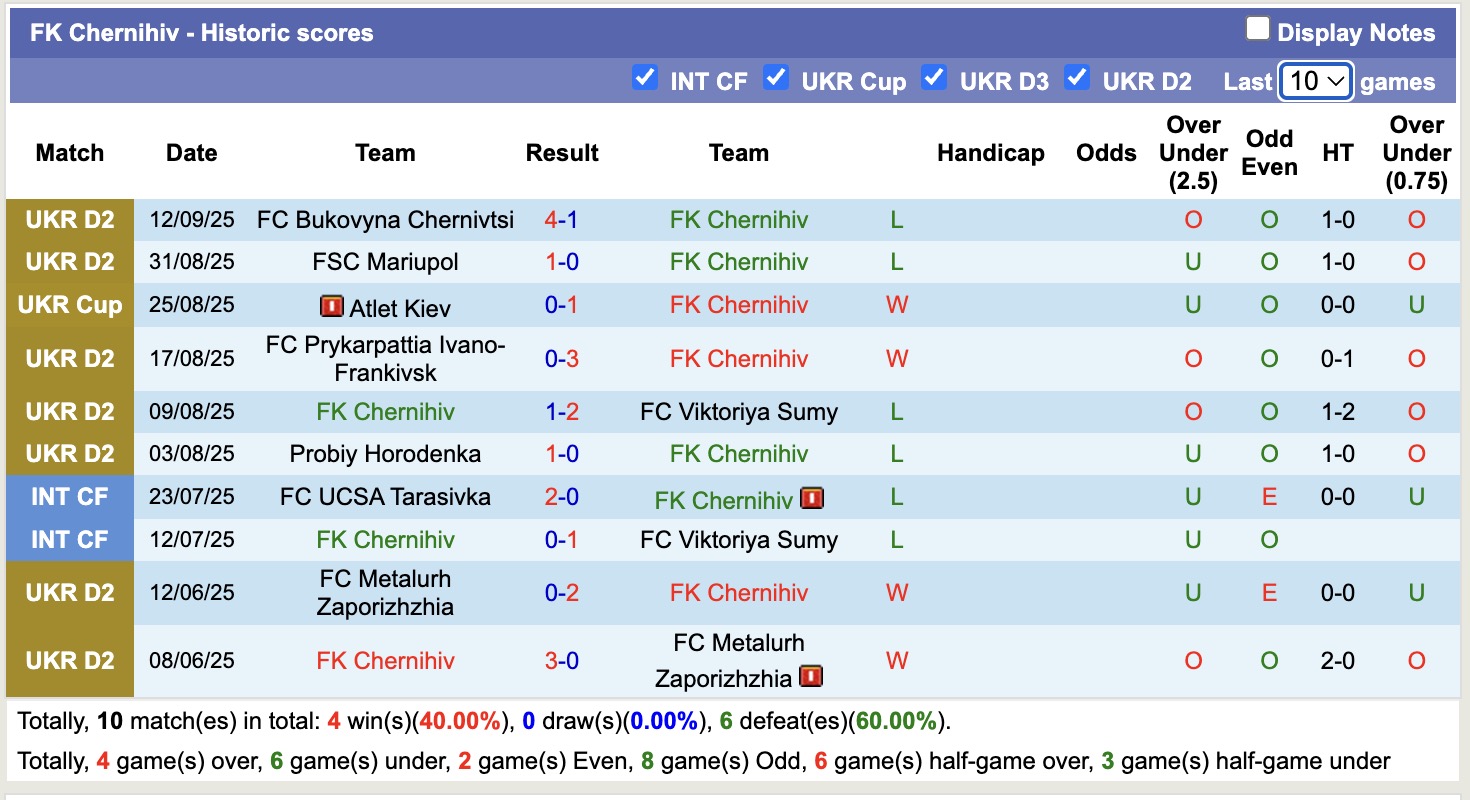This screenshot has width=1470, height=800.
Task: Click the FSC Mariupol team name
Action: click(385, 262)
